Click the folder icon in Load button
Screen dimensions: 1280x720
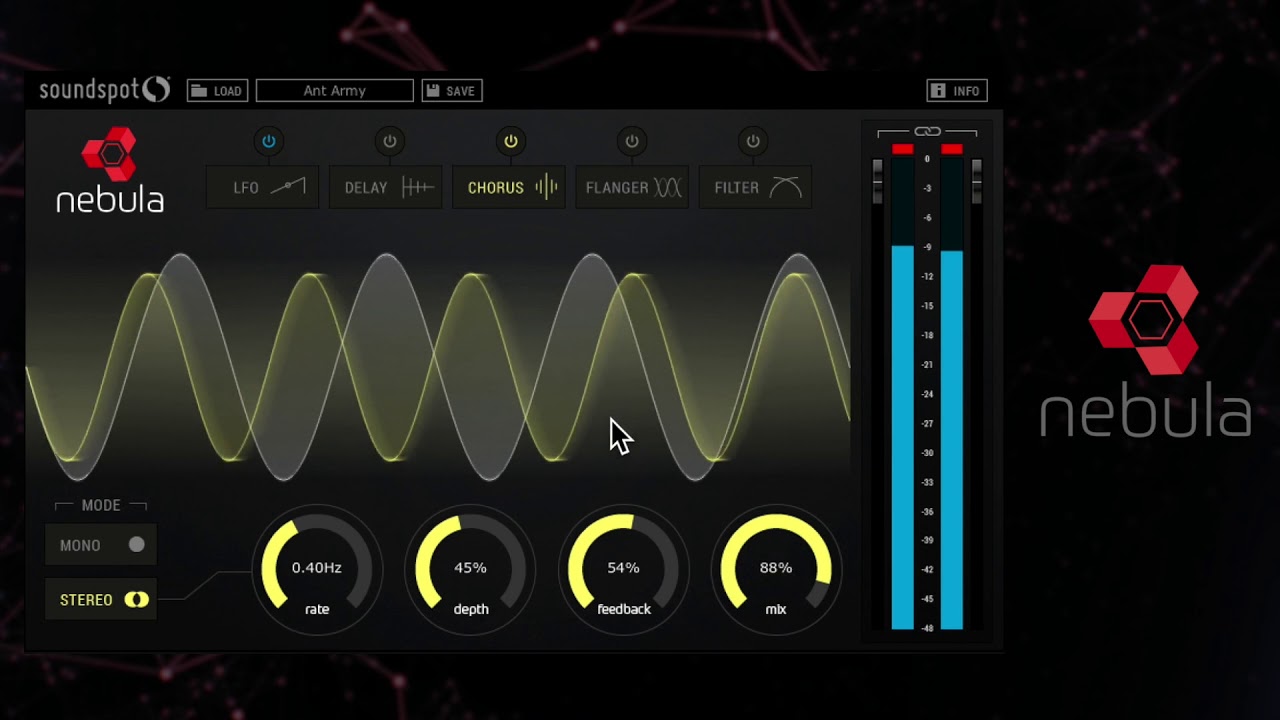coord(199,91)
